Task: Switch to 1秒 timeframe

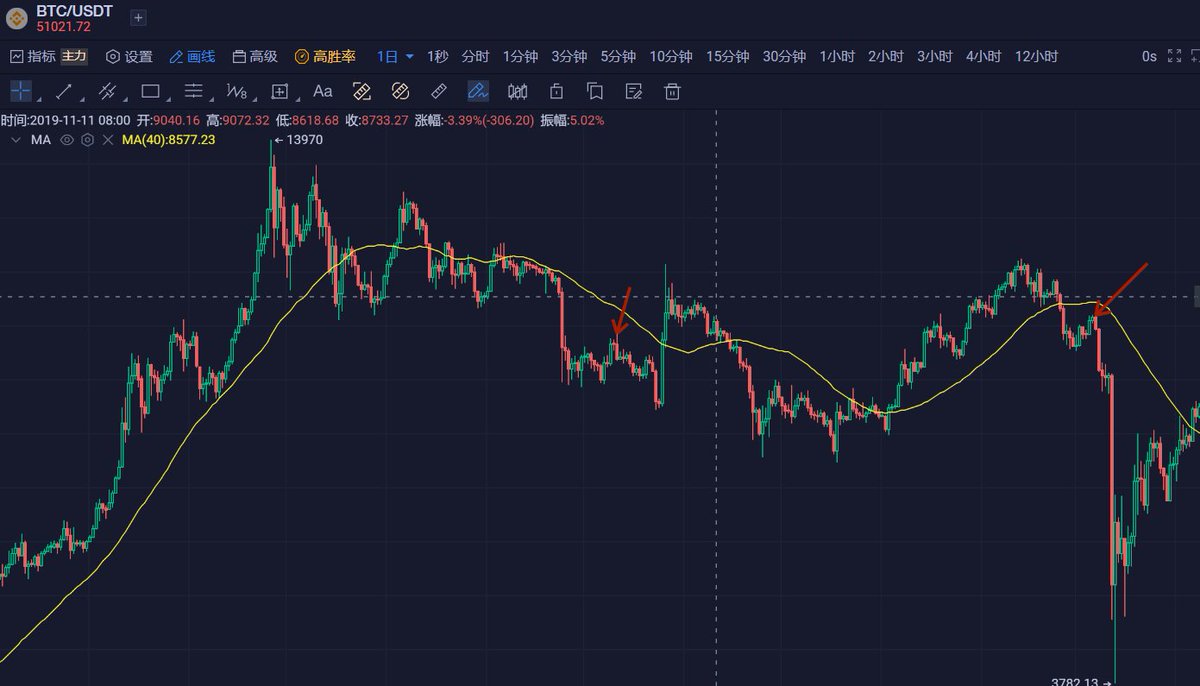Action: click(x=438, y=57)
